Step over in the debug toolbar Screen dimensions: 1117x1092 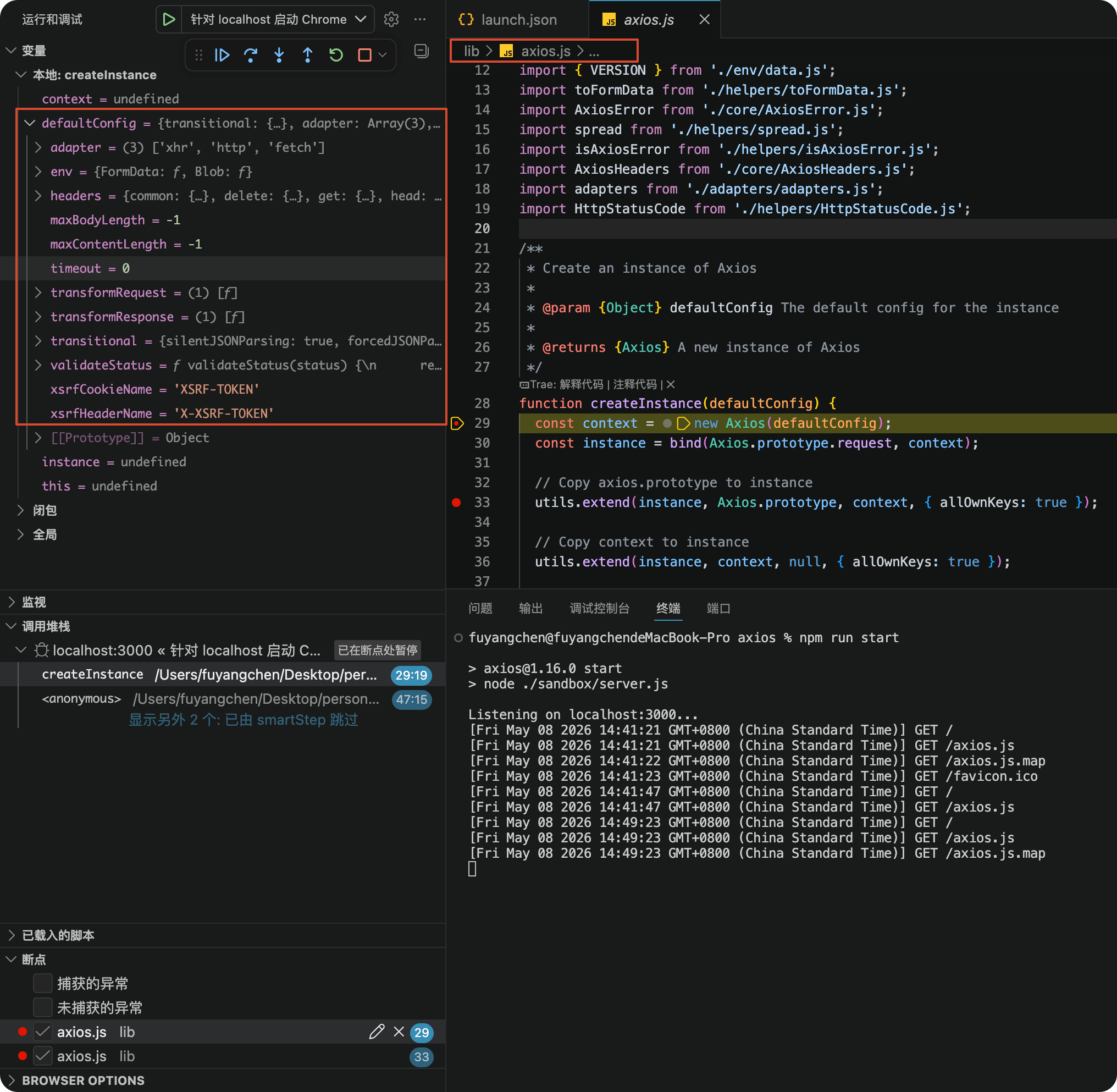[251, 55]
